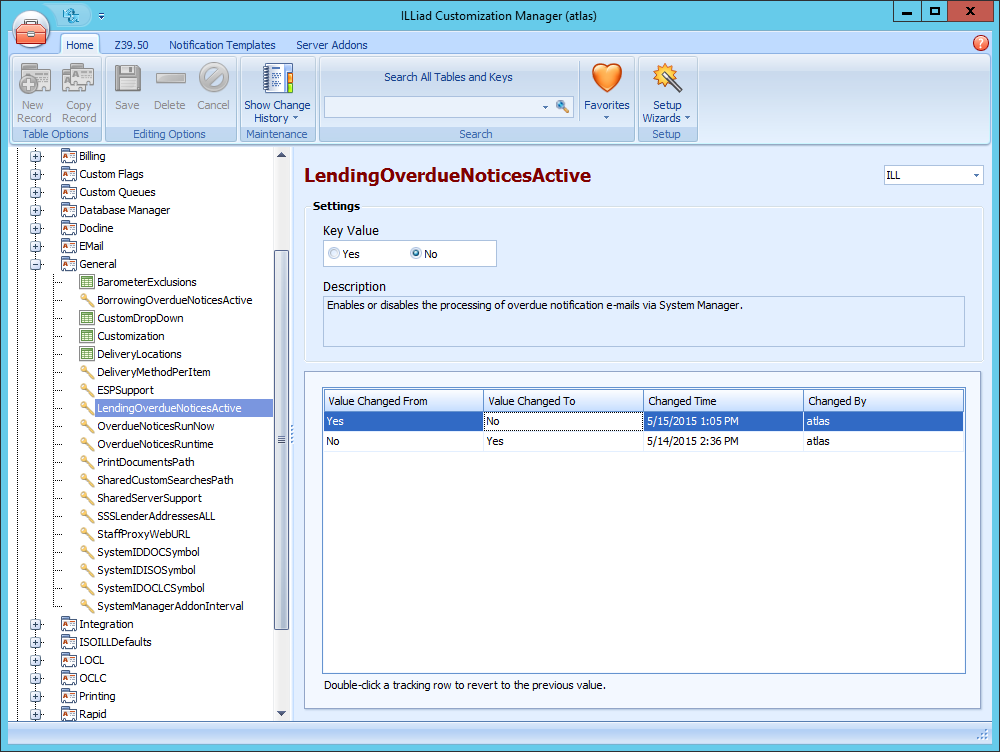Click the New Record icon

(34, 79)
